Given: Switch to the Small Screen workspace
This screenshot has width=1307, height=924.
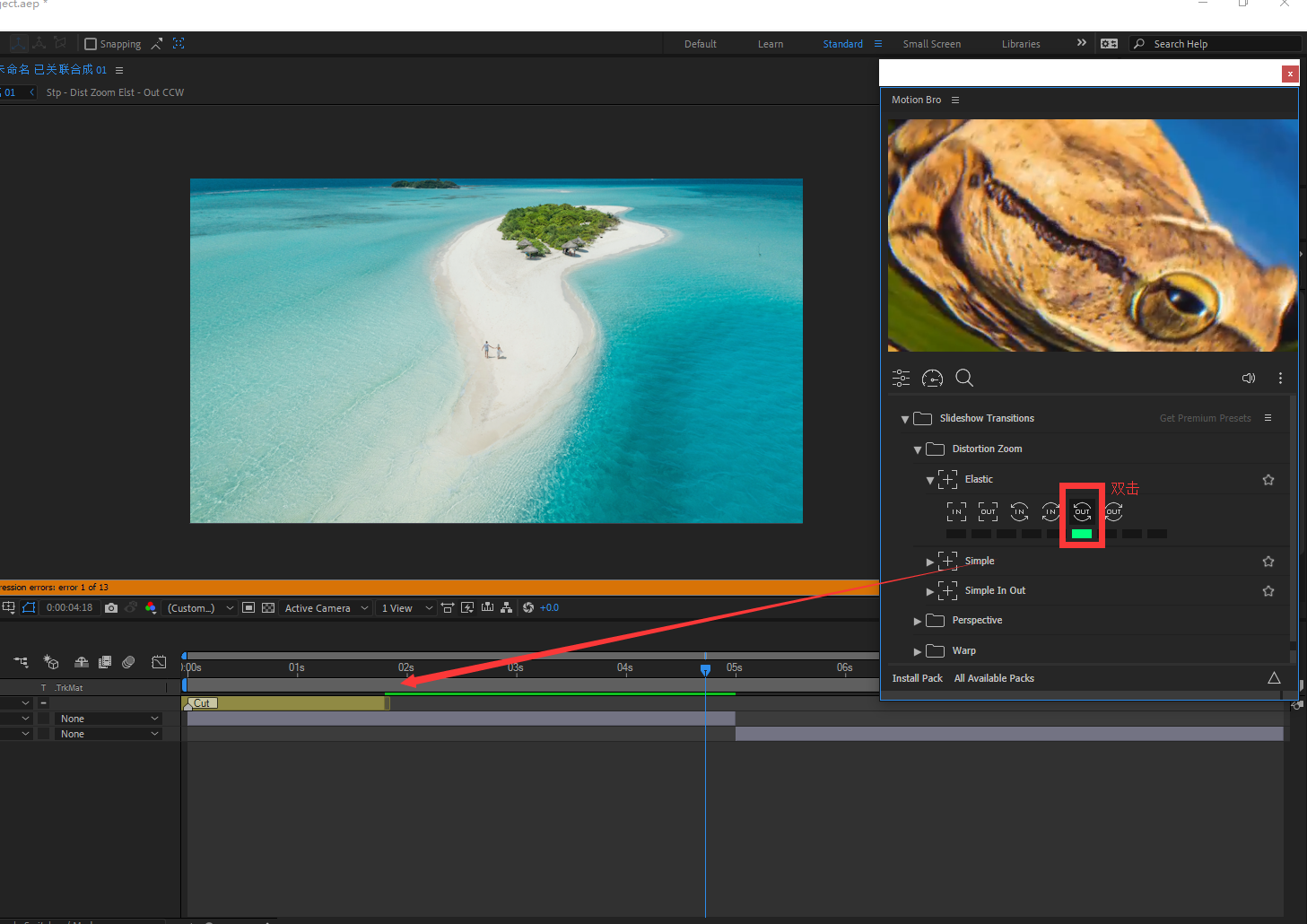Looking at the screenshot, I should click(931, 44).
